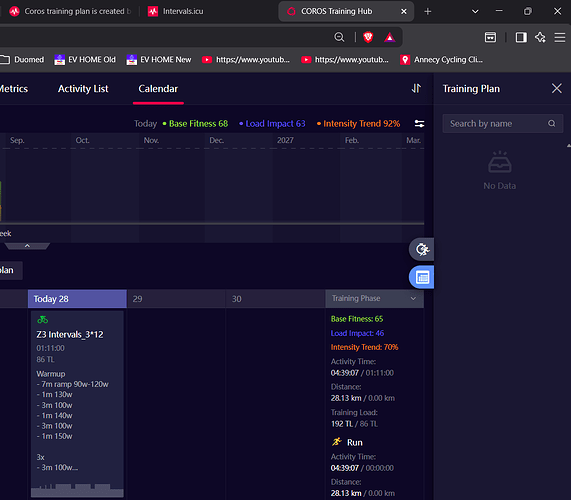Image resolution: width=571 pixels, height=500 pixels.
Task: Click the zoom magnifier icon in address bar
Action: (339, 37)
